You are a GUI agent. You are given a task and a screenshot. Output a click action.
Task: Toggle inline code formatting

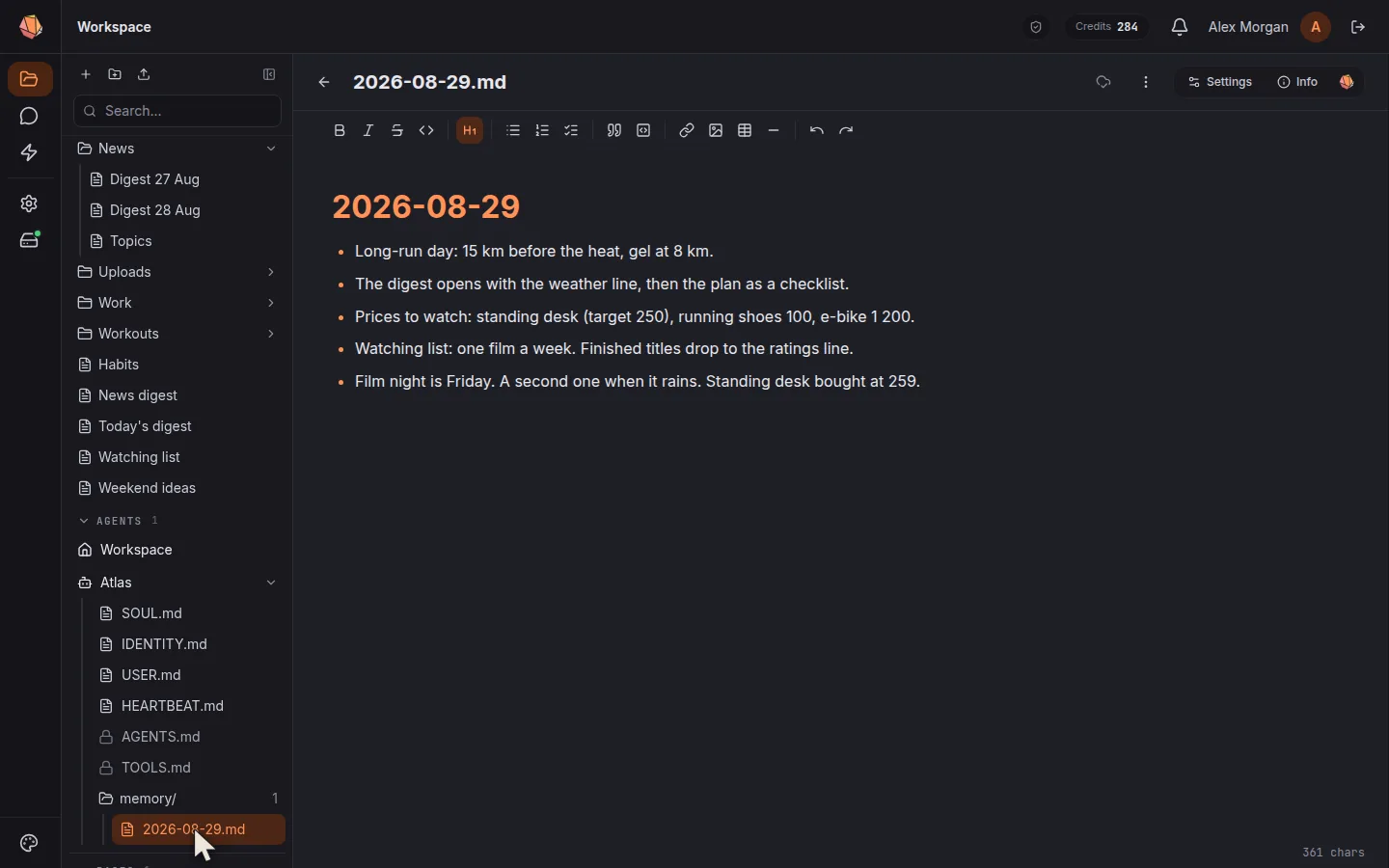pos(426,130)
